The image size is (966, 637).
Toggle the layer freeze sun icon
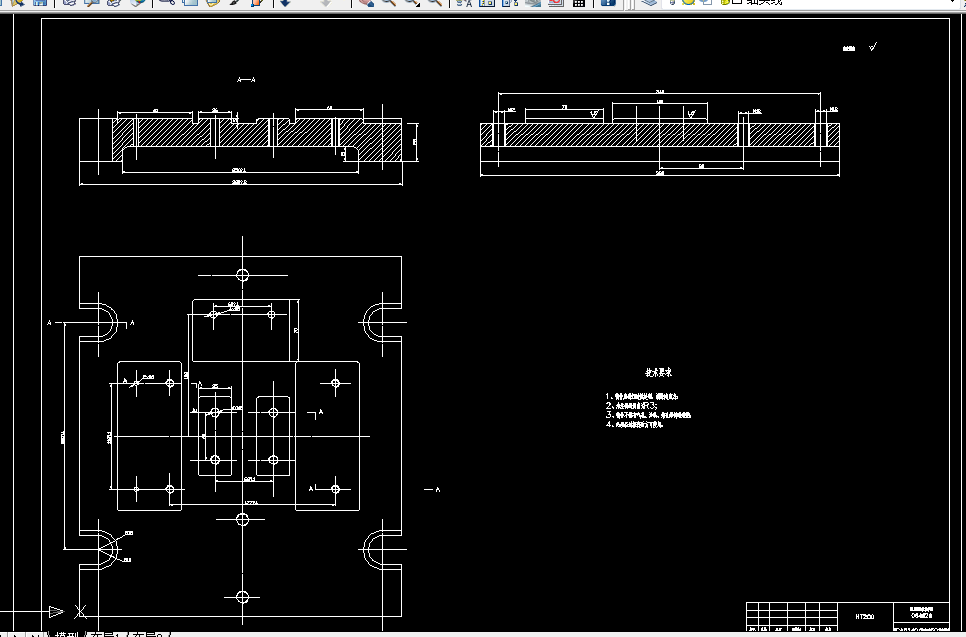(x=688, y=2)
